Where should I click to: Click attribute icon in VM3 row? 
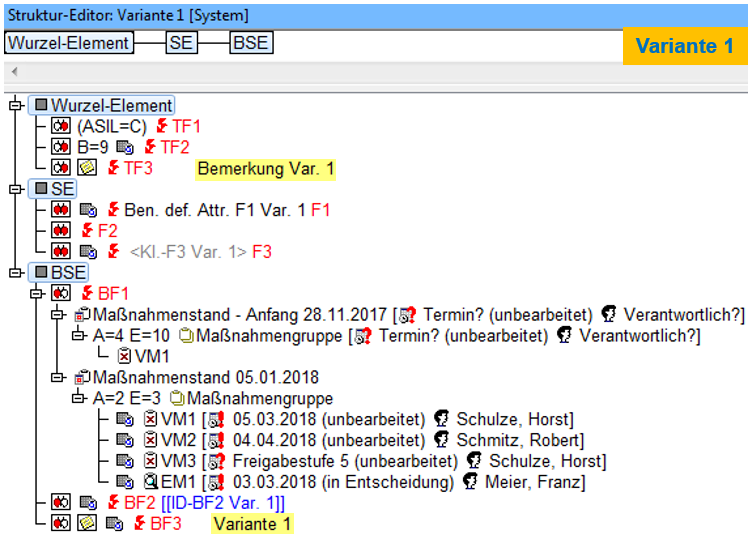(125, 461)
